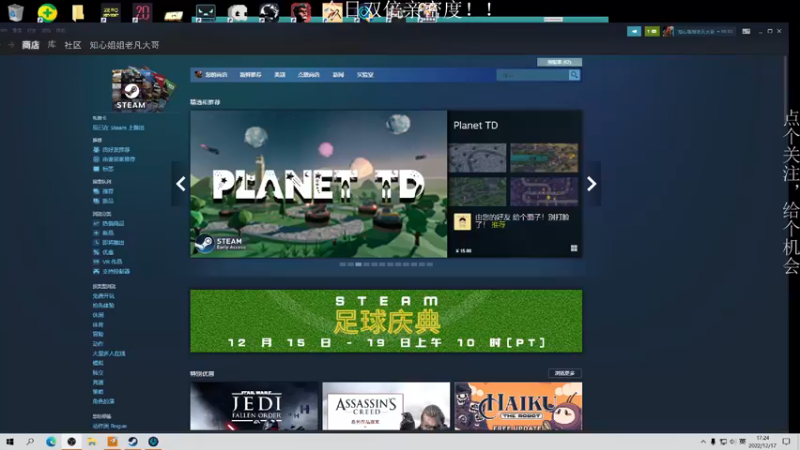This screenshot has height=450, width=800.
Task: Click the Steam forward navigation arrow
Action: click(11, 45)
